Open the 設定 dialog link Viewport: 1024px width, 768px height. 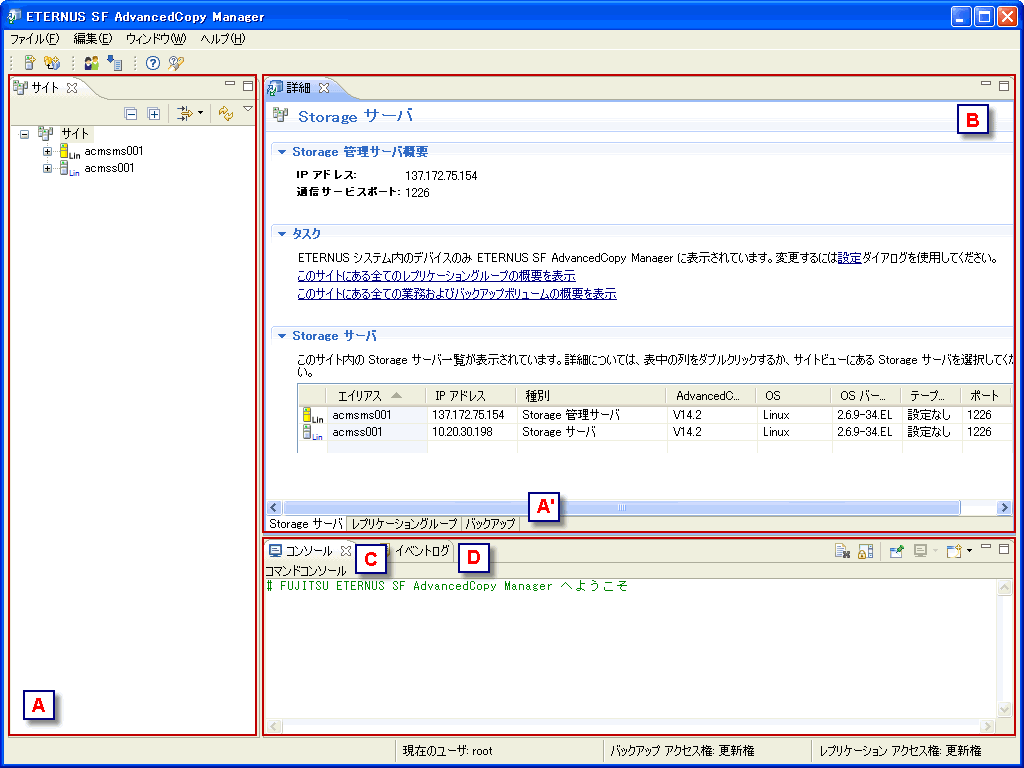pos(850,258)
